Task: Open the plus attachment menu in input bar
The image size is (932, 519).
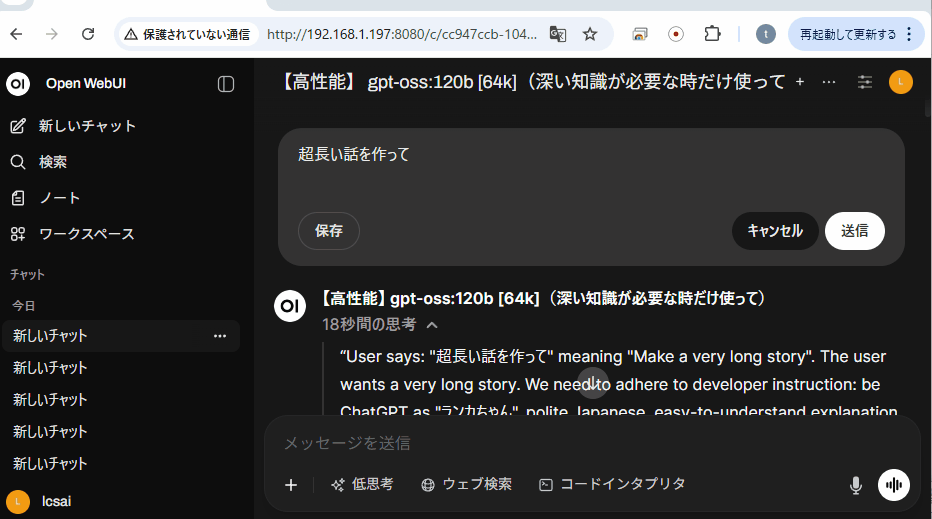Action: [291, 485]
